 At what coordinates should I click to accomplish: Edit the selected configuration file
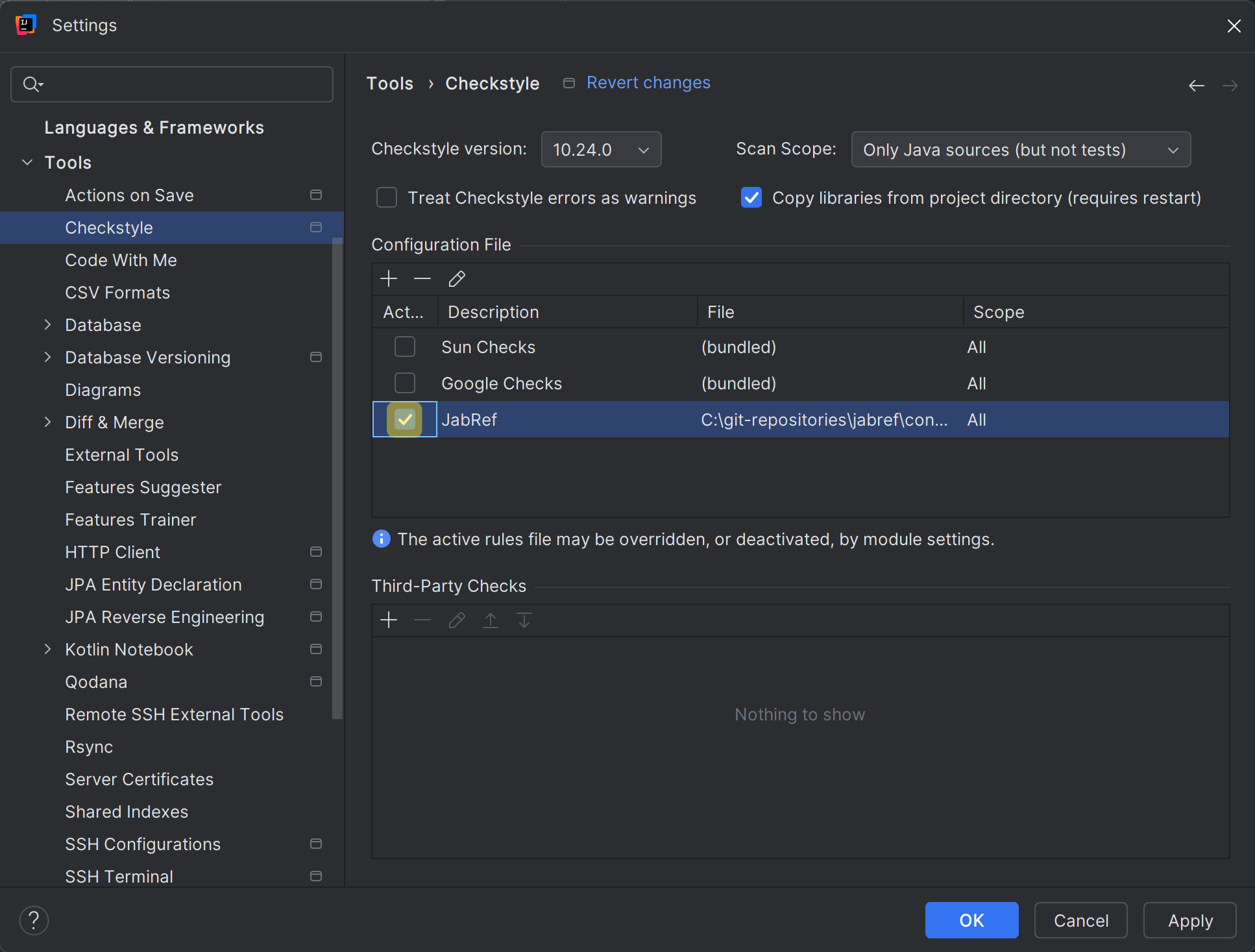click(x=457, y=279)
